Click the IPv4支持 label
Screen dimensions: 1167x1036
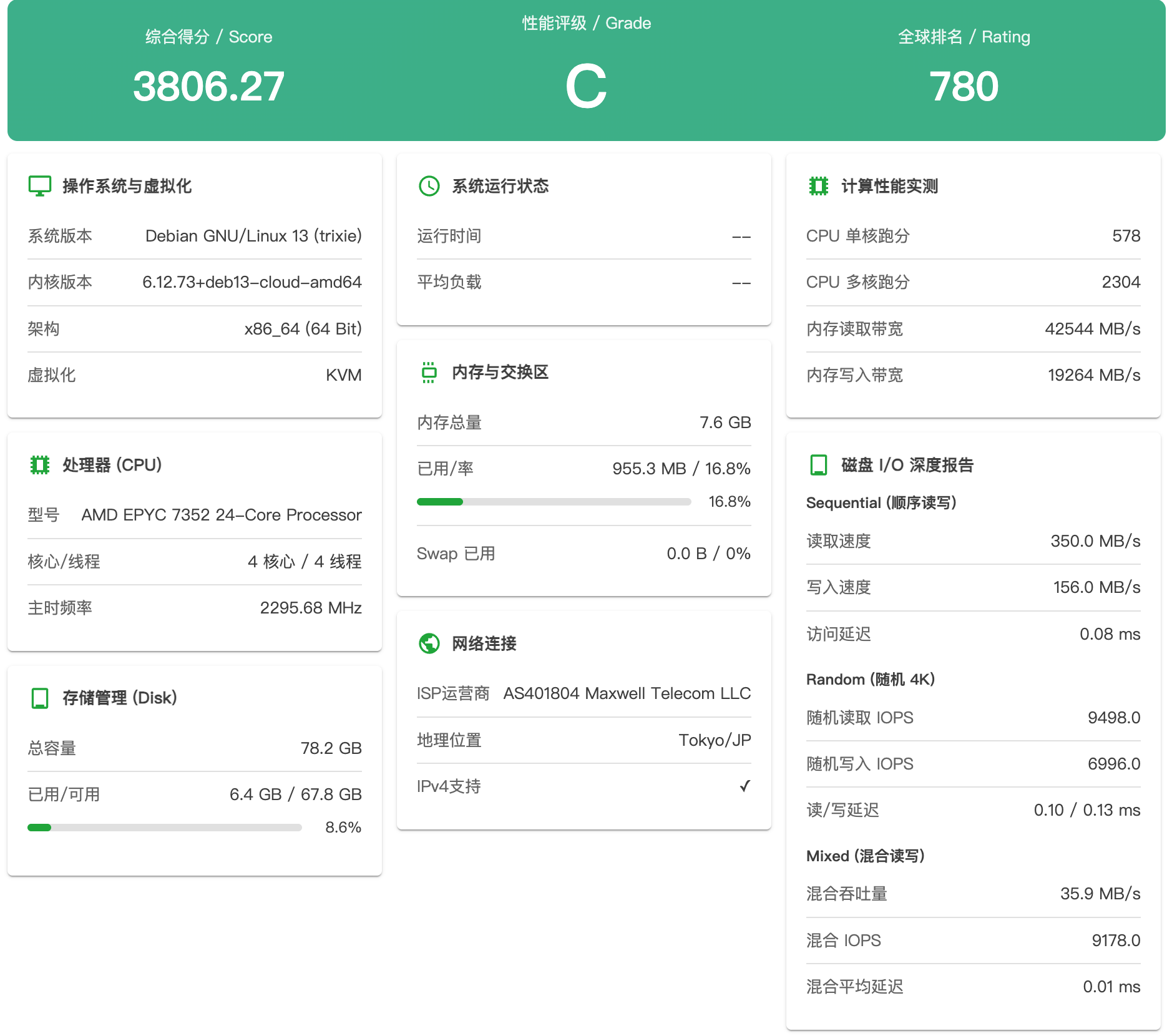449,786
